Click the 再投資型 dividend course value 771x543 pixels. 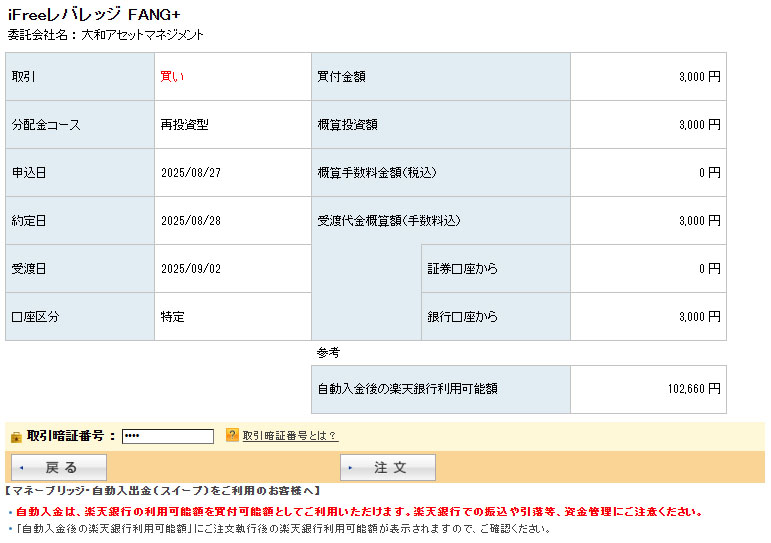(184, 125)
